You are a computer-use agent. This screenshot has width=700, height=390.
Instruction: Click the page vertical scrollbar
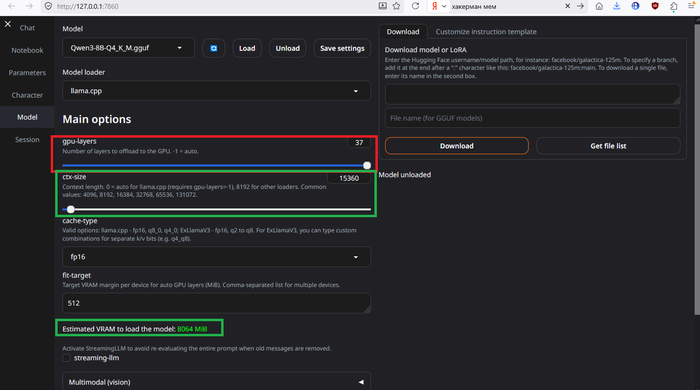click(x=697, y=170)
